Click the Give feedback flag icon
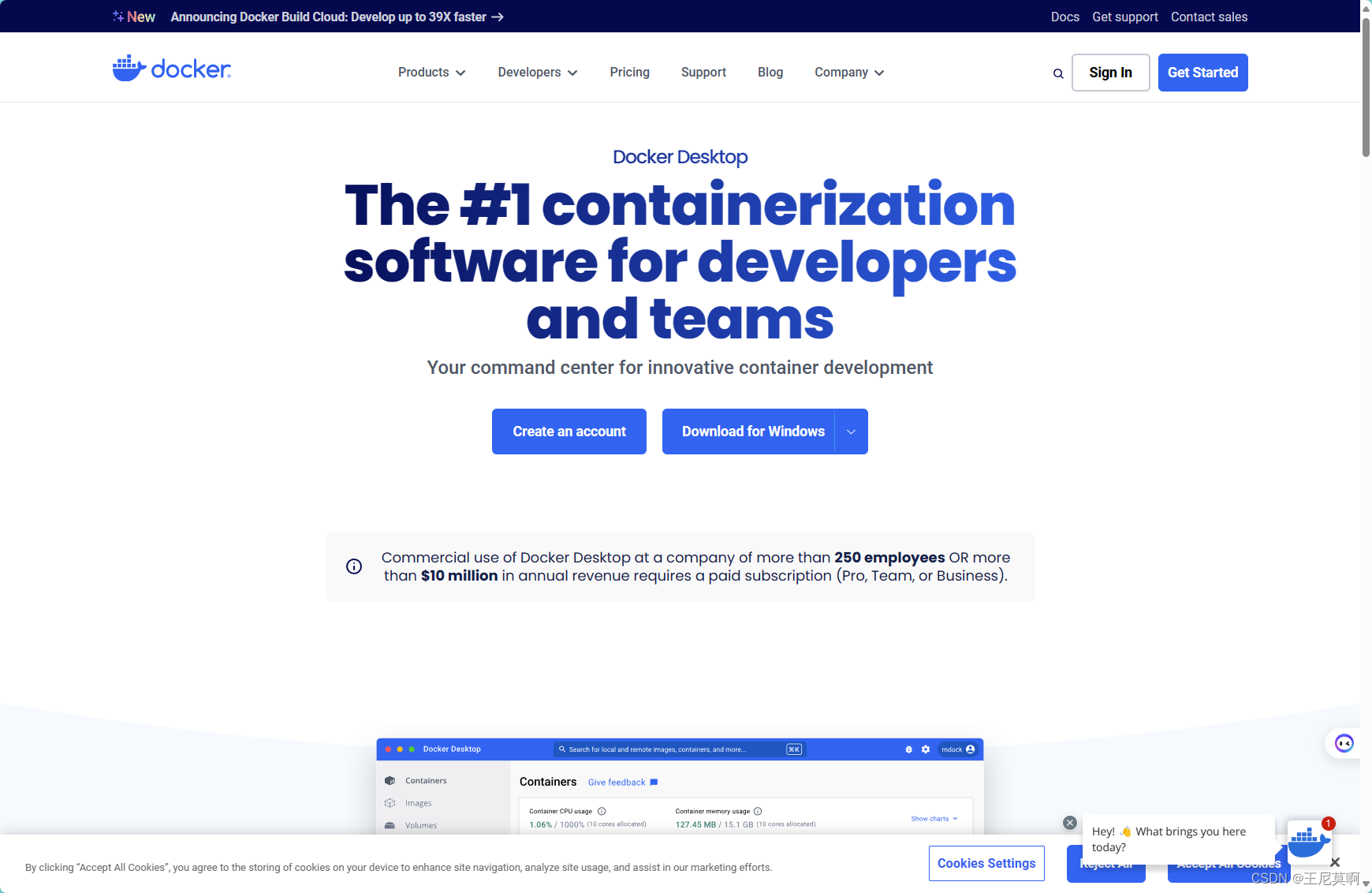This screenshot has height=893, width=1372. (654, 783)
